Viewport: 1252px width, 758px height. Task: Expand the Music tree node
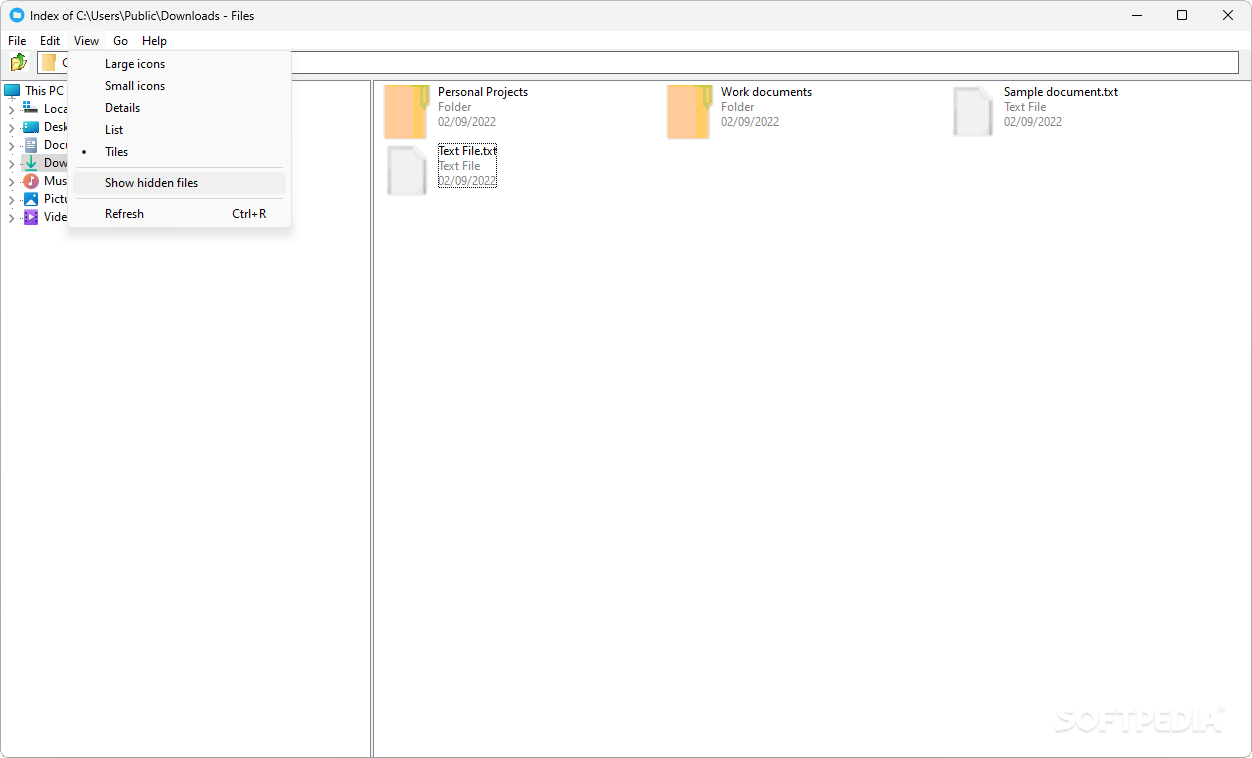click(x=12, y=181)
